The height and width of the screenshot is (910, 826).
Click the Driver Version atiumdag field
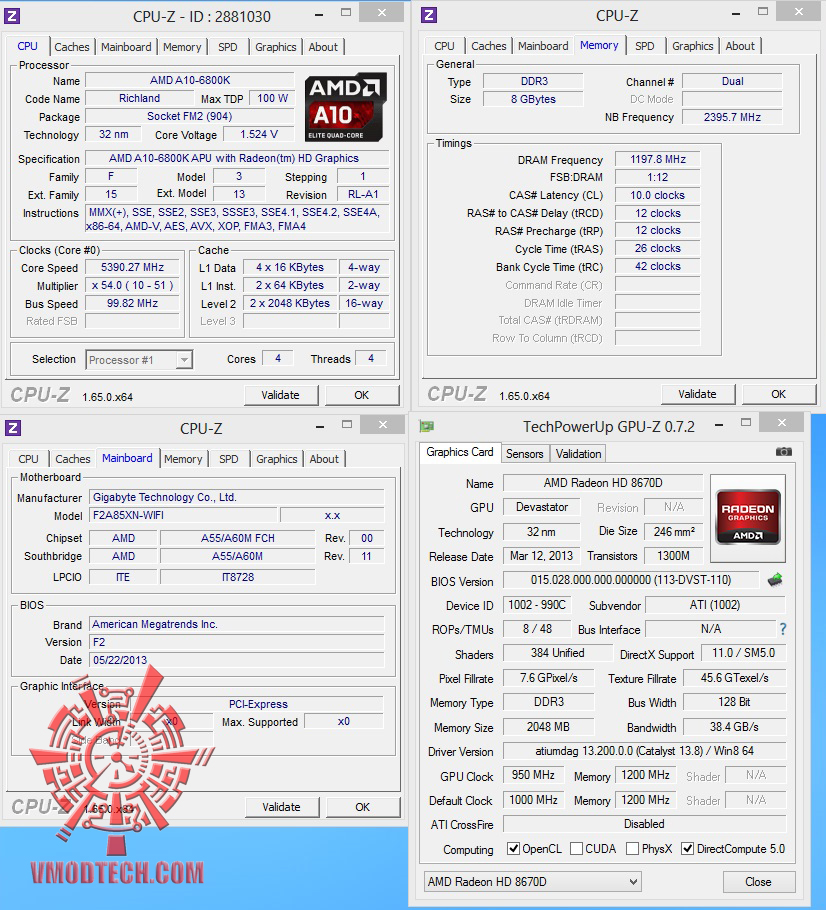644,751
